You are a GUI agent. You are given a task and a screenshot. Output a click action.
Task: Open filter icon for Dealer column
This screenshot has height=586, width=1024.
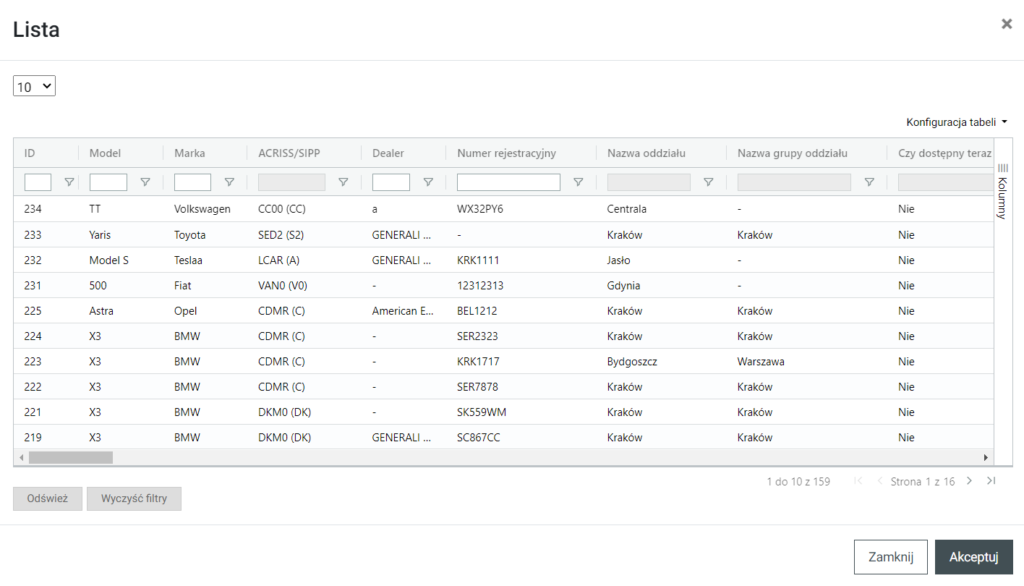point(428,182)
